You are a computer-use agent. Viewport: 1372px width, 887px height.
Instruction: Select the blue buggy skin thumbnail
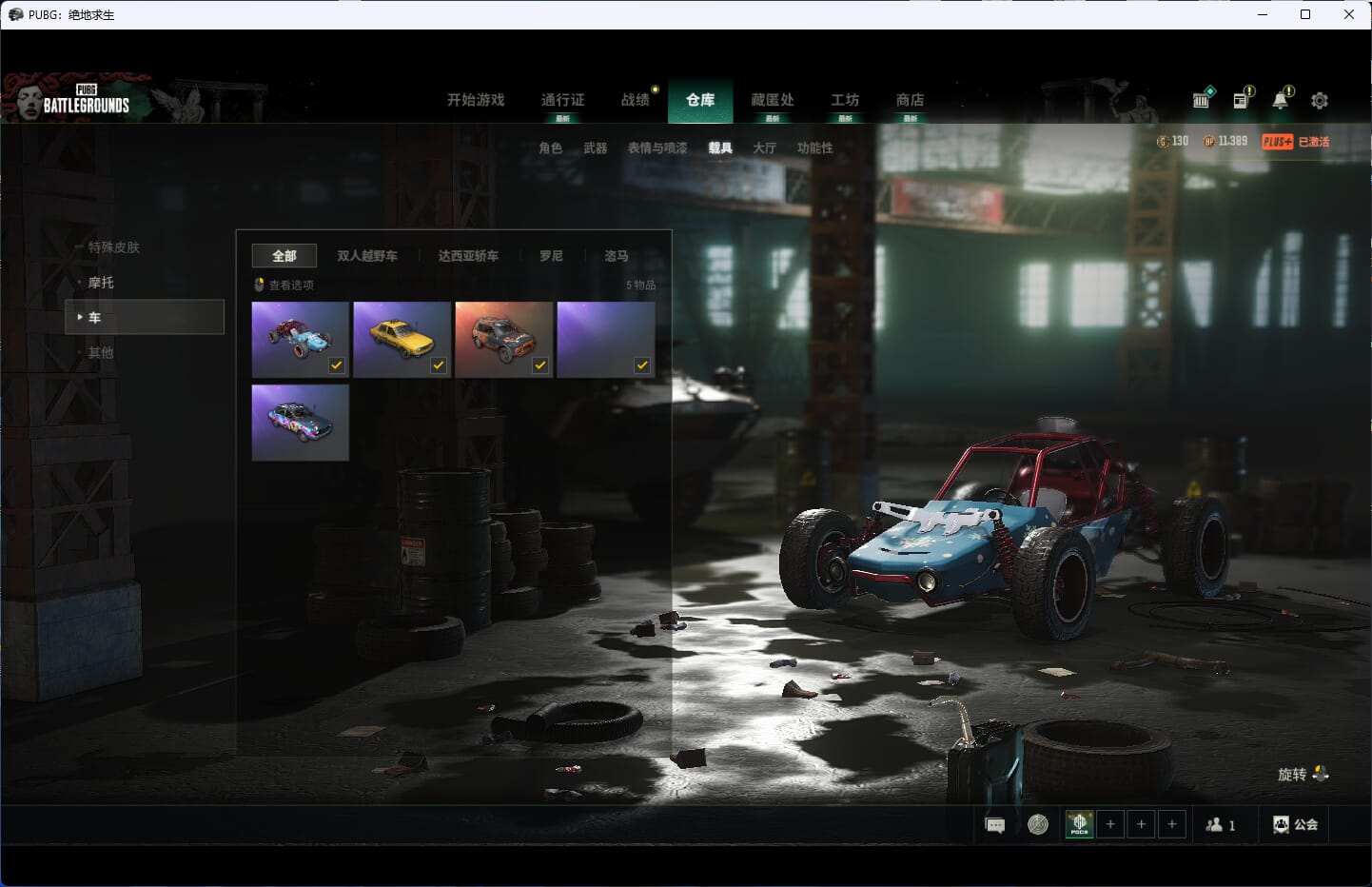coord(301,340)
